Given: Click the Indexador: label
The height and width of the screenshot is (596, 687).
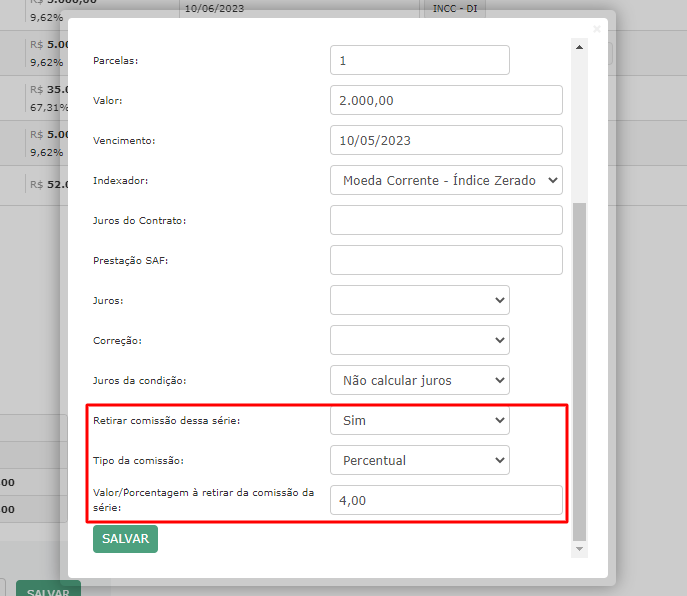Looking at the screenshot, I should (x=120, y=181).
